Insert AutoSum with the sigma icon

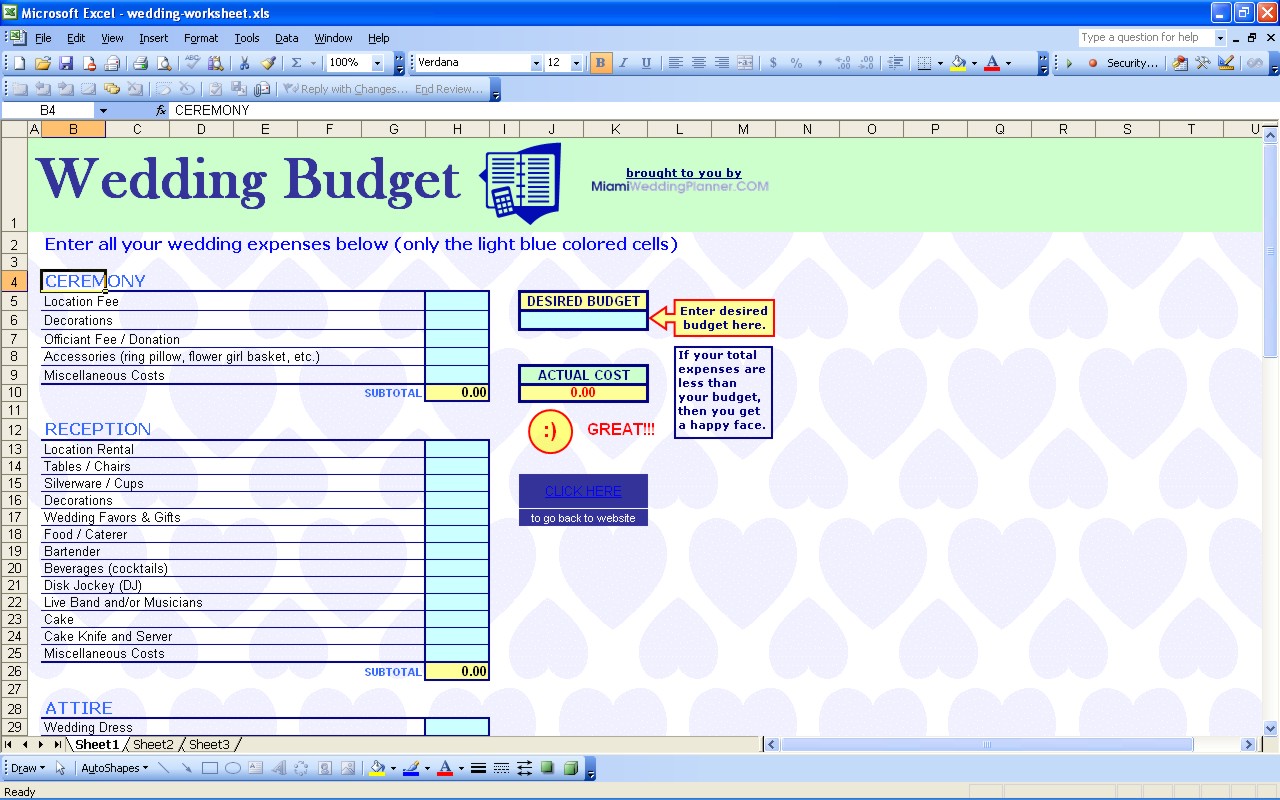296,63
